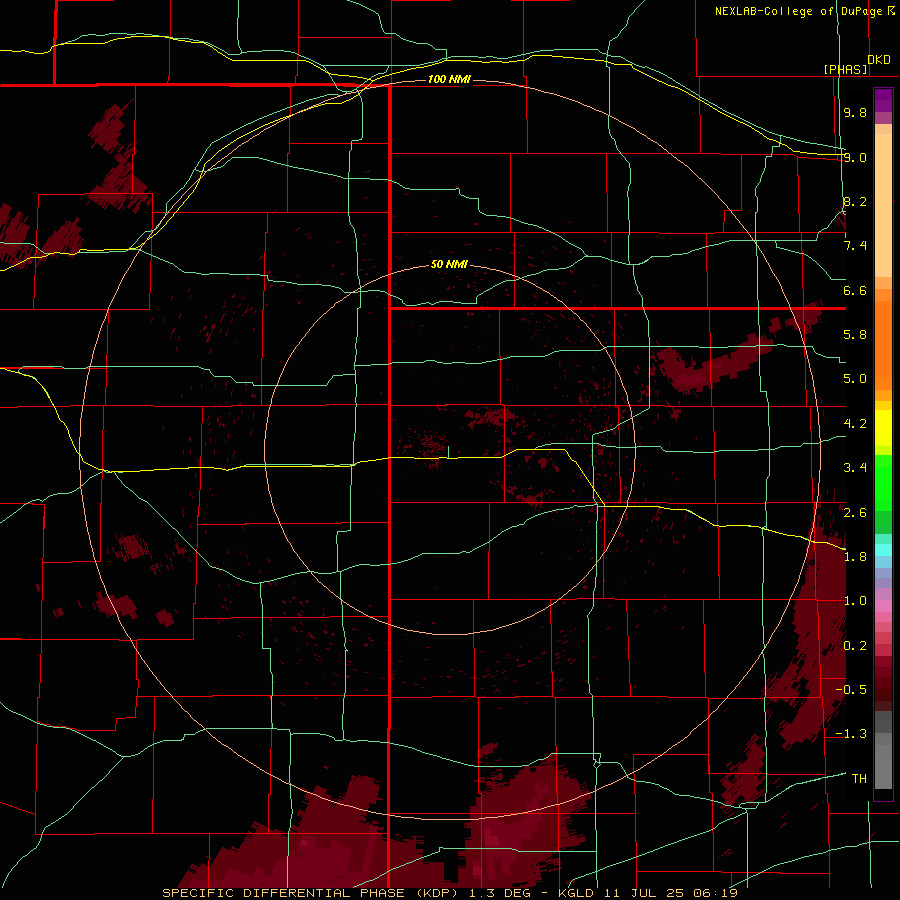Click the 6.6 legend value
900x900 pixels.
pos(855,290)
